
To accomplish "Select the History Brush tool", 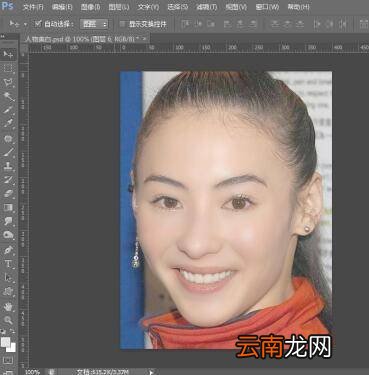I will [8, 180].
